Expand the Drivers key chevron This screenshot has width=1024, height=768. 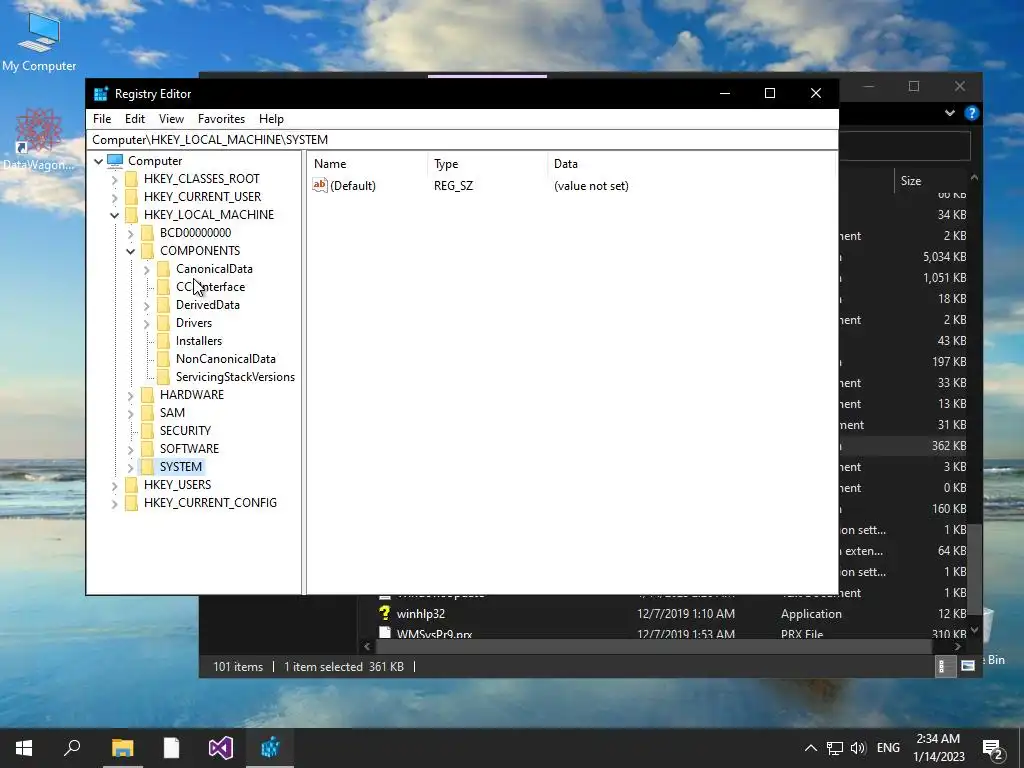[146, 323]
